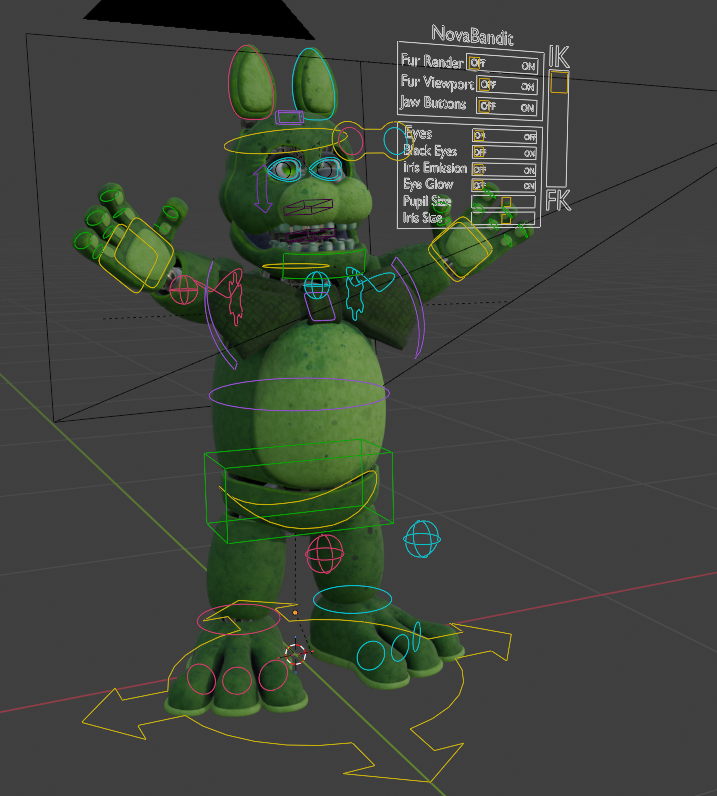Select the IK/FK vertical slider handle
The image size is (717, 796).
point(559,82)
